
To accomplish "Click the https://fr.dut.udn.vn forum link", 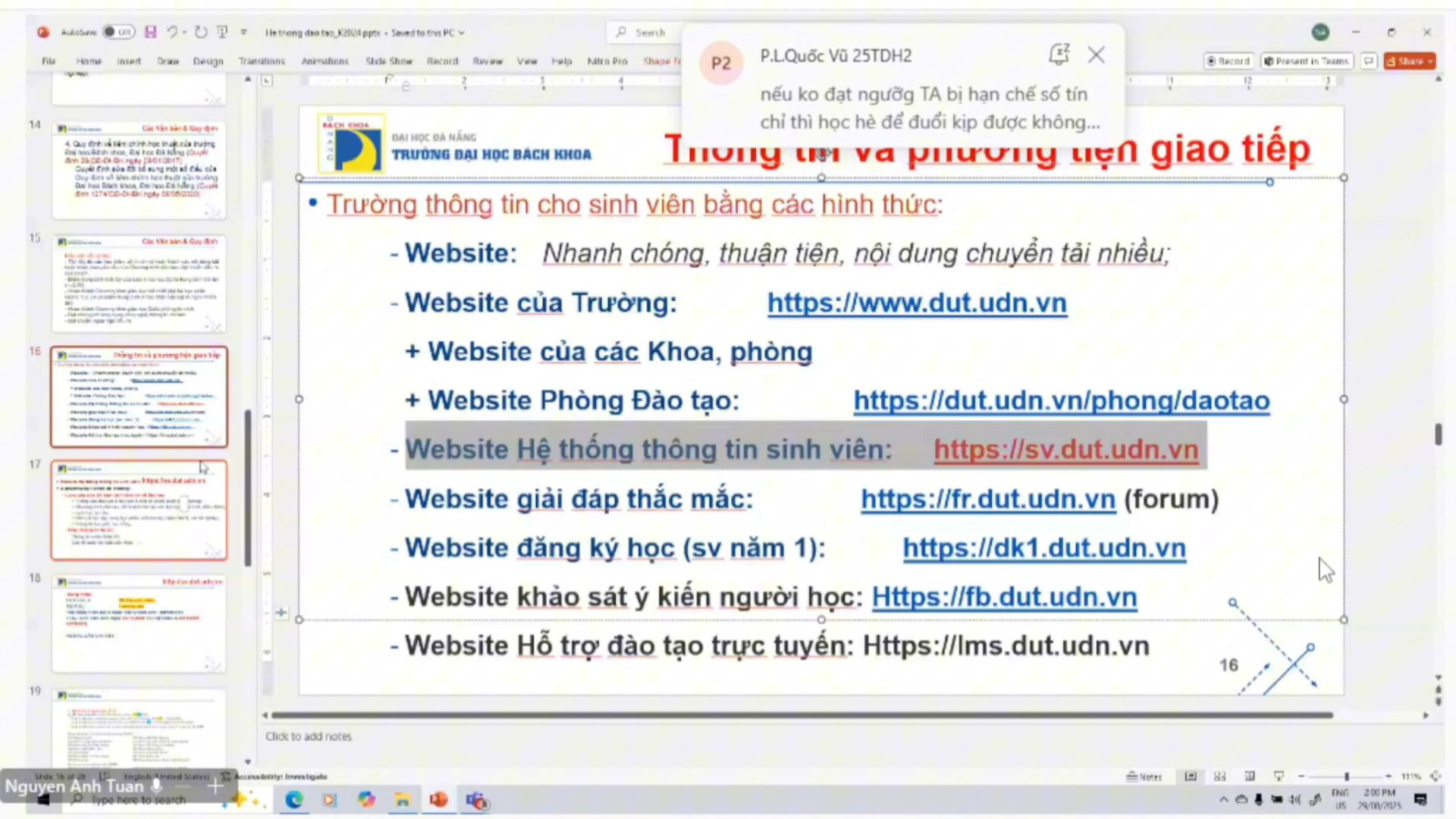I will [x=988, y=499].
